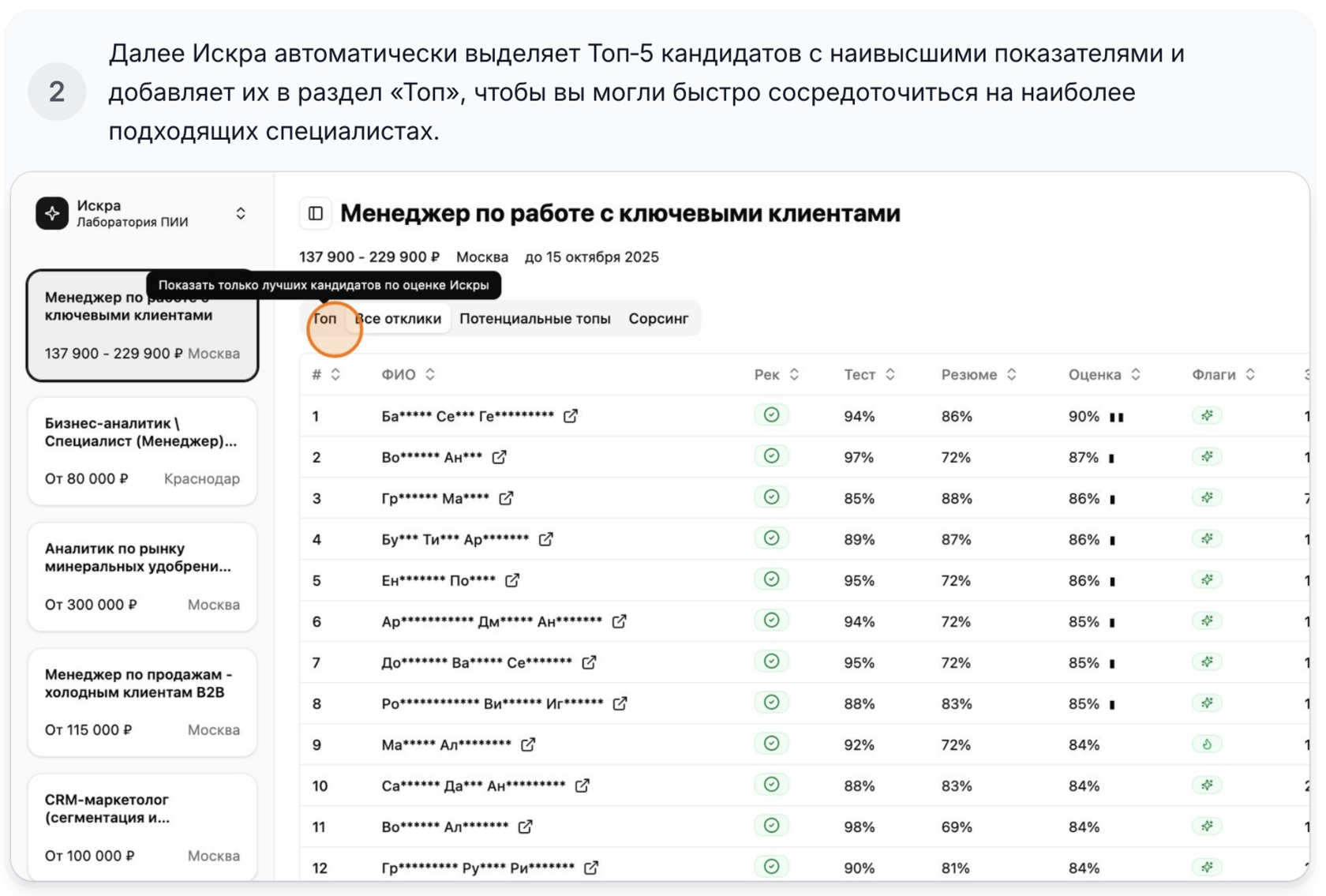Viewport: 1326px width, 896px height.
Task: Click the flame flag icon in row 9
Action: pos(1207,744)
